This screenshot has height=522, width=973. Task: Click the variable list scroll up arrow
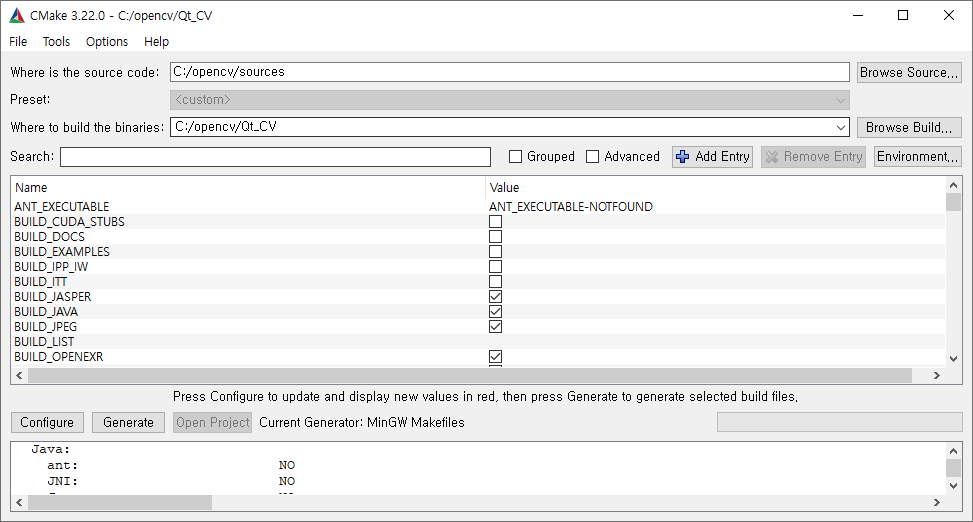953,185
